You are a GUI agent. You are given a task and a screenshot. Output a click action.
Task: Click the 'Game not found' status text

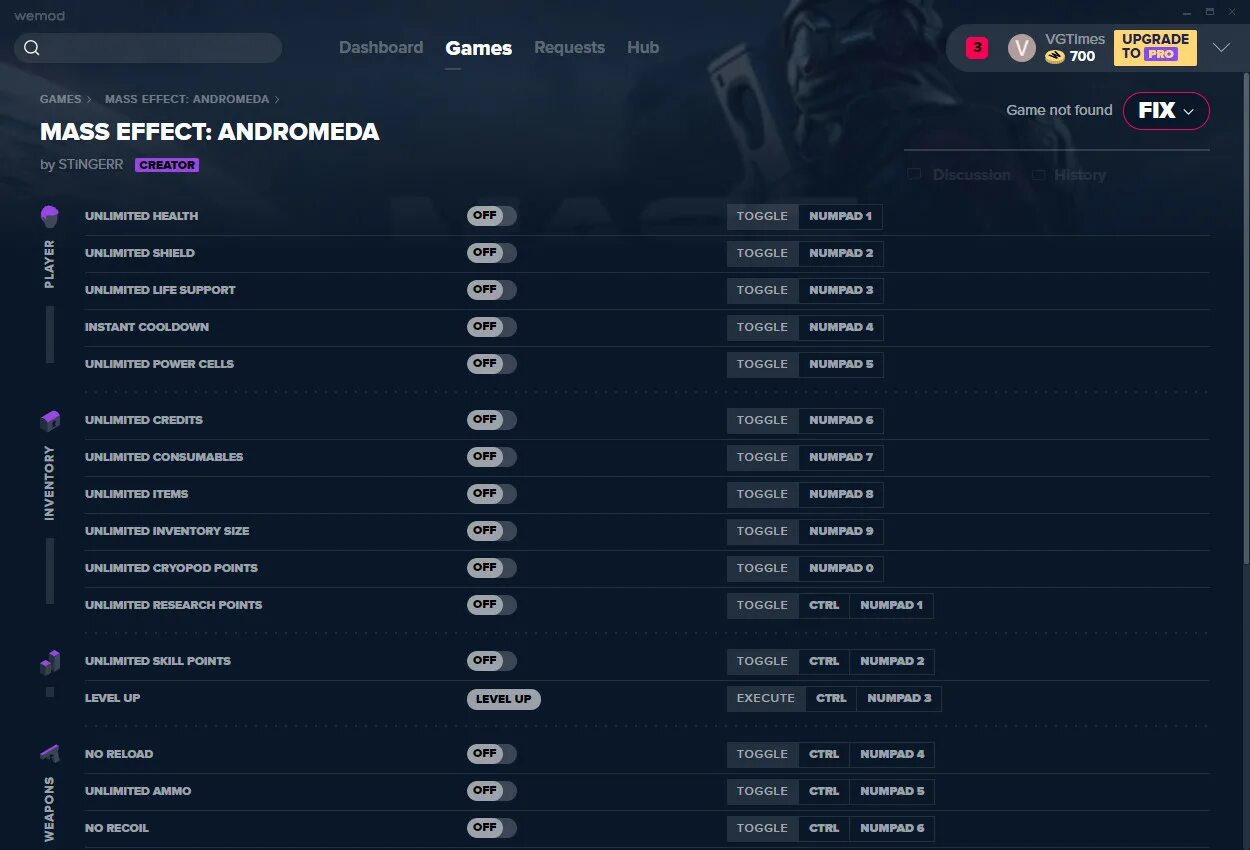coord(1059,110)
